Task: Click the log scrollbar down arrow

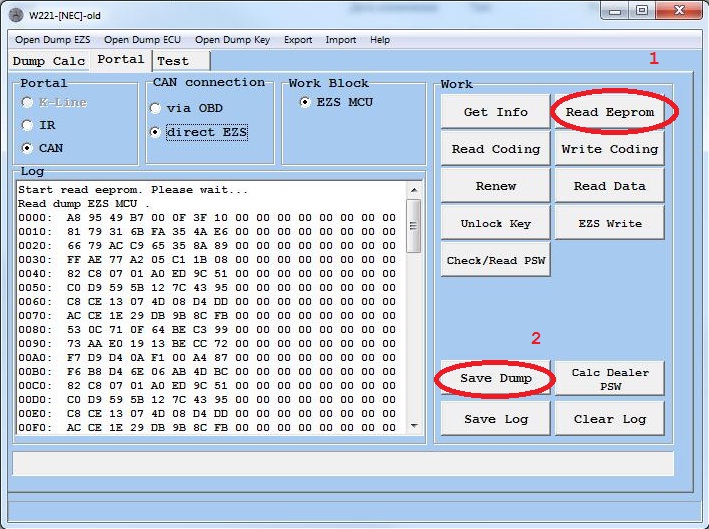Action: (x=414, y=425)
